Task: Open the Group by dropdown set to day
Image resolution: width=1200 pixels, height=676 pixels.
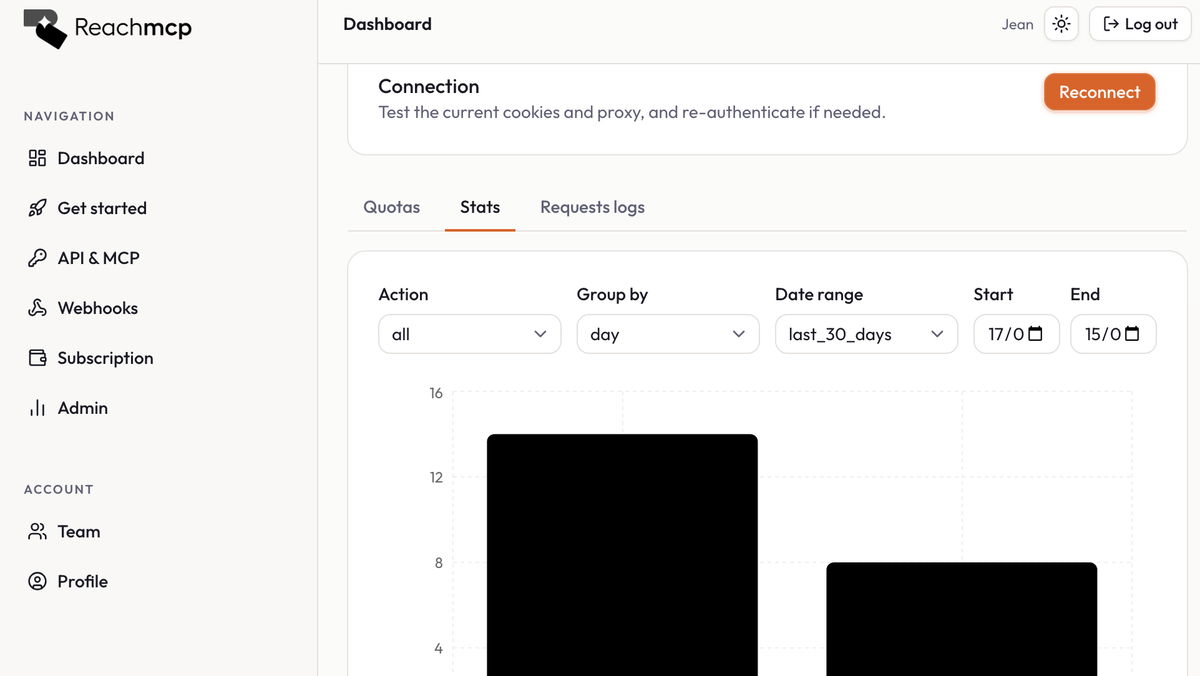Action: pos(668,334)
